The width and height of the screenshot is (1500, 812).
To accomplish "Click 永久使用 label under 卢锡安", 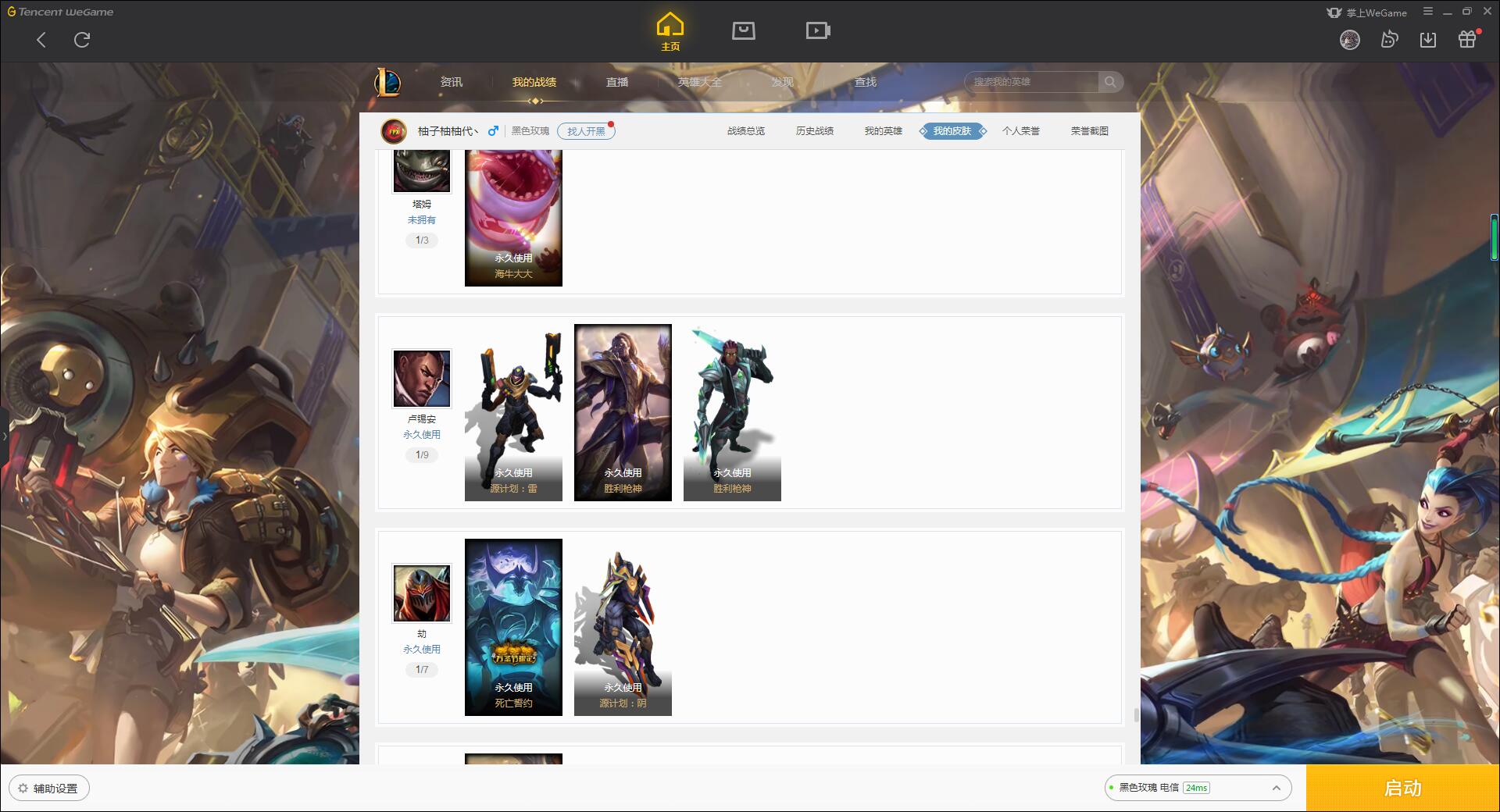I will point(422,435).
